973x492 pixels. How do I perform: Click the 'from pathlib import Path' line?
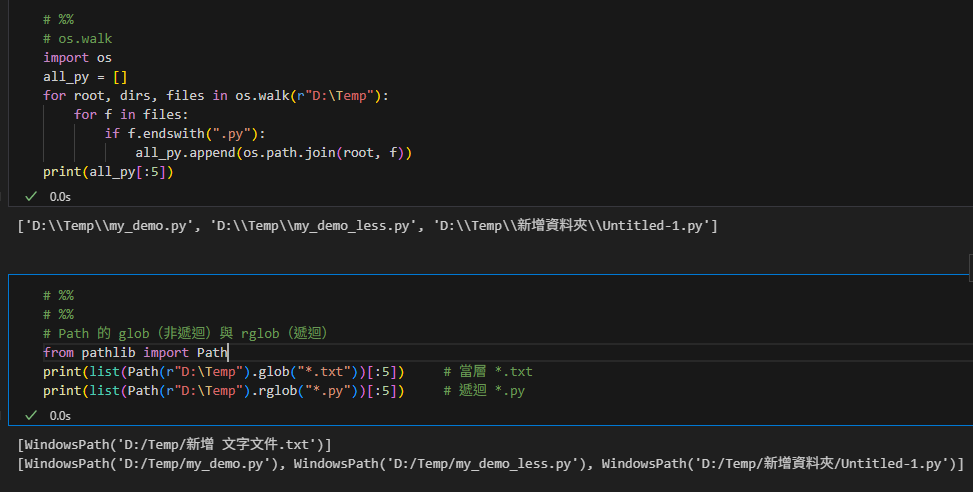pos(135,352)
